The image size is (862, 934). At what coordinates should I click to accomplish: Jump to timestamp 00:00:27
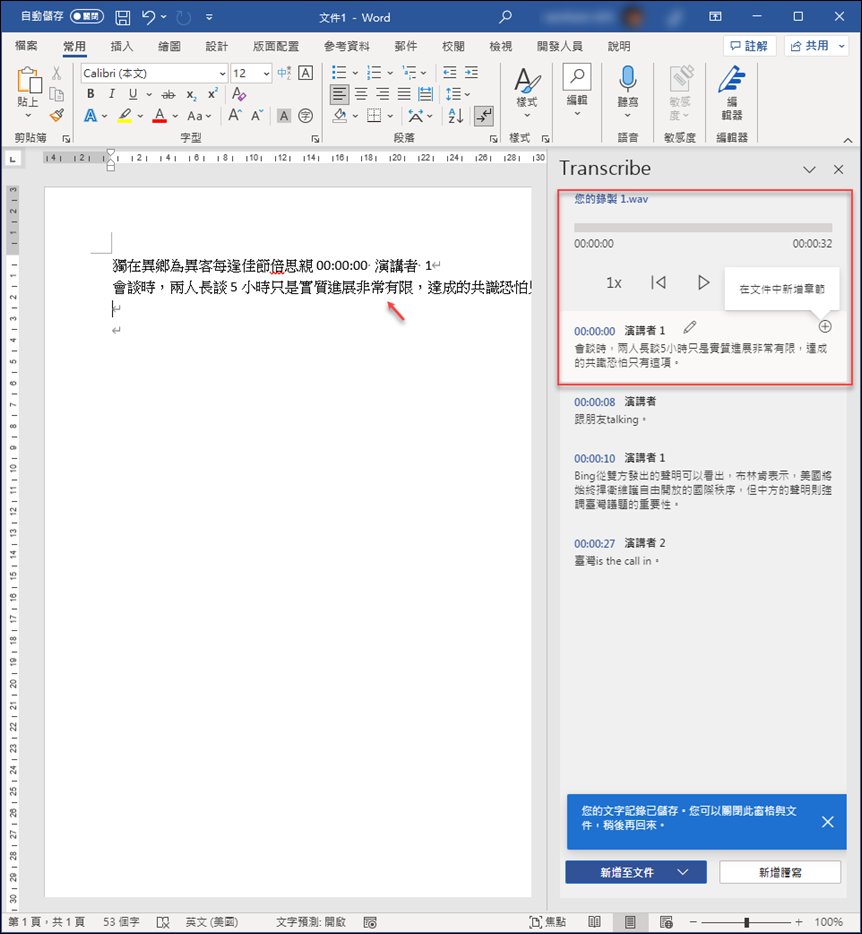[x=594, y=543]
